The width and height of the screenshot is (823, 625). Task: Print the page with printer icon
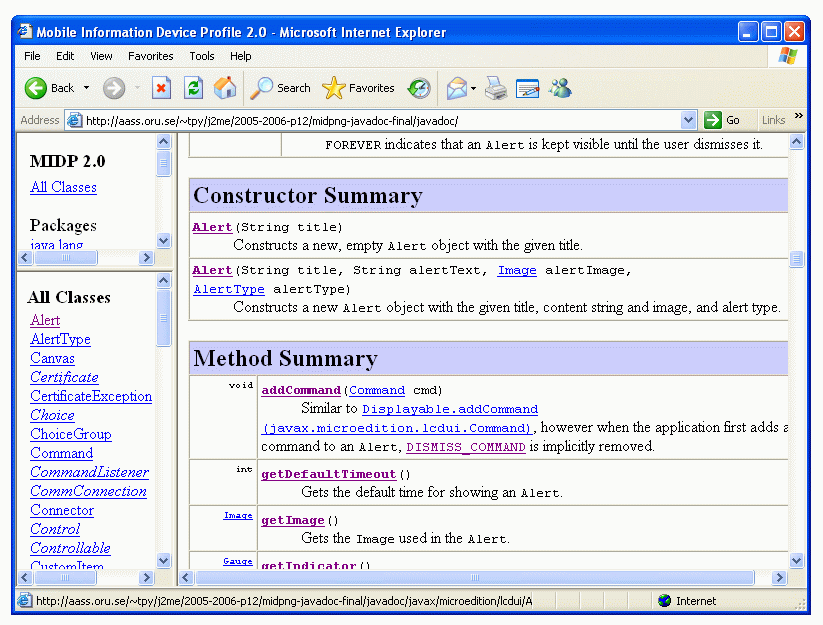[496, 88]
